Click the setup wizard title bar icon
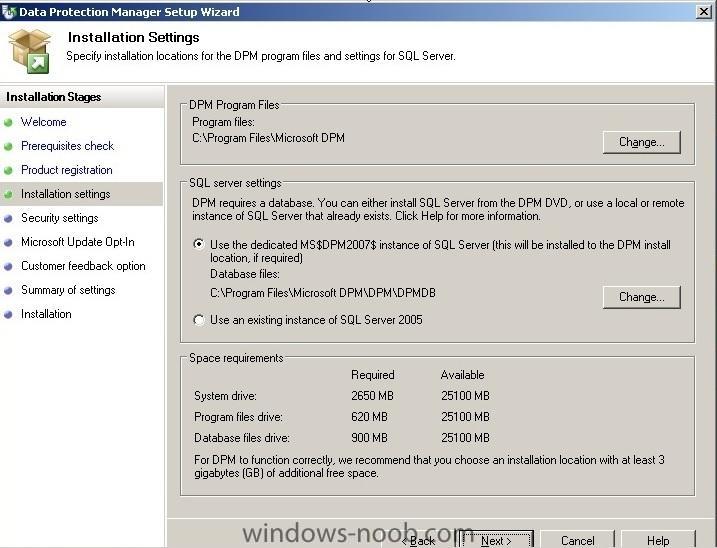Image resolution: width=717 pixels, height=548 pixels. [x=8, y=11]
